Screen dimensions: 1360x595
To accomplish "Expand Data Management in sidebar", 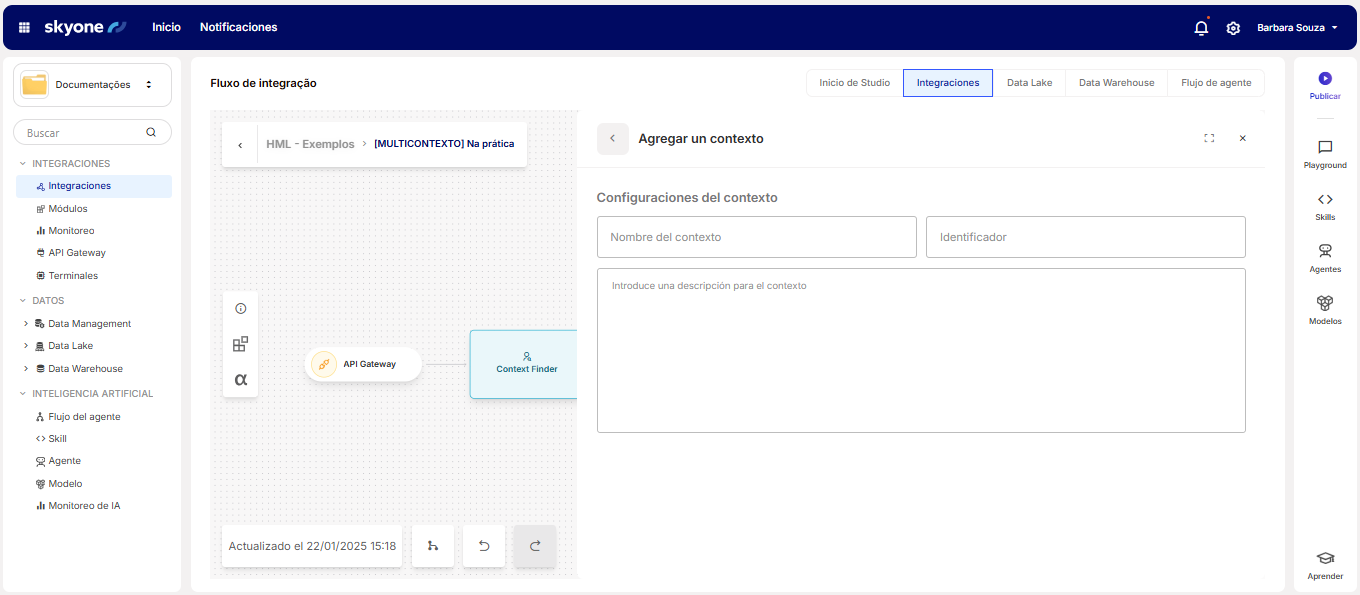I will [26, 324].
